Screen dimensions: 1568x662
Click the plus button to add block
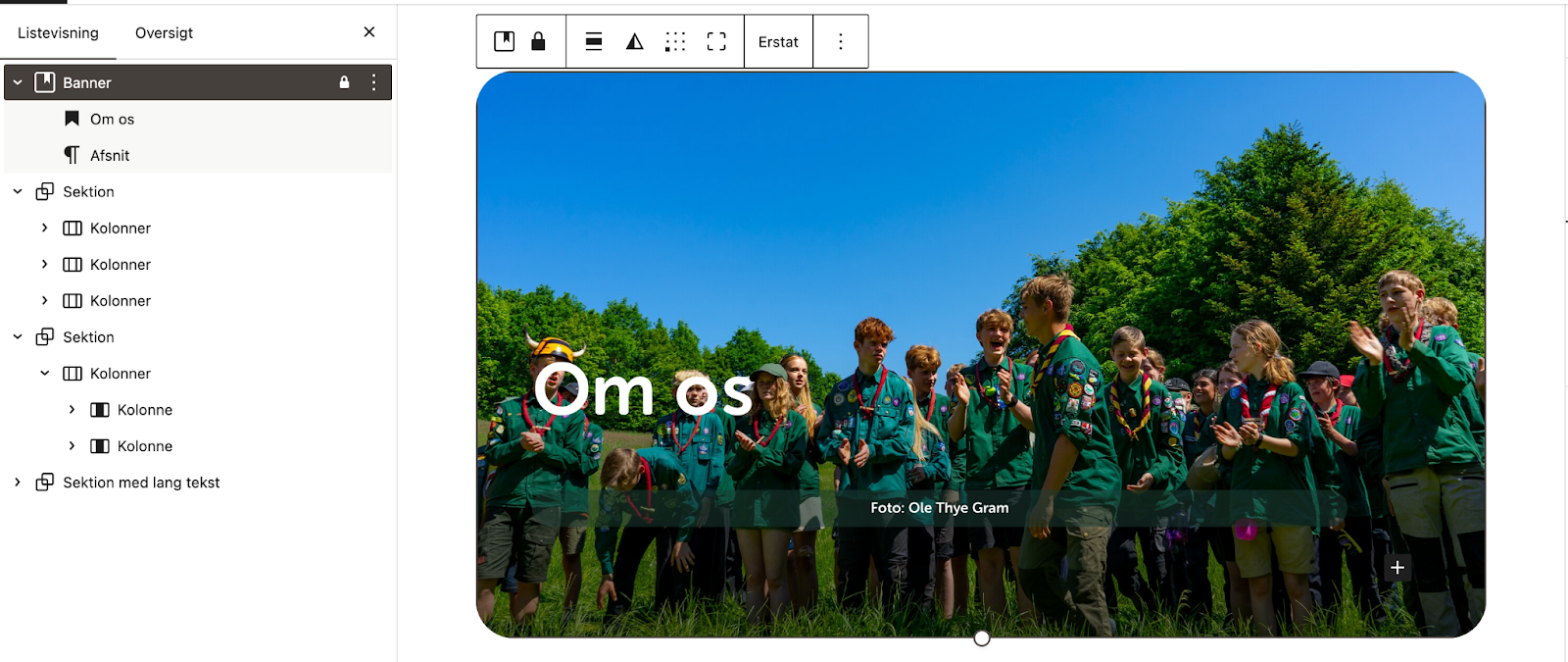click(1397, 567)
